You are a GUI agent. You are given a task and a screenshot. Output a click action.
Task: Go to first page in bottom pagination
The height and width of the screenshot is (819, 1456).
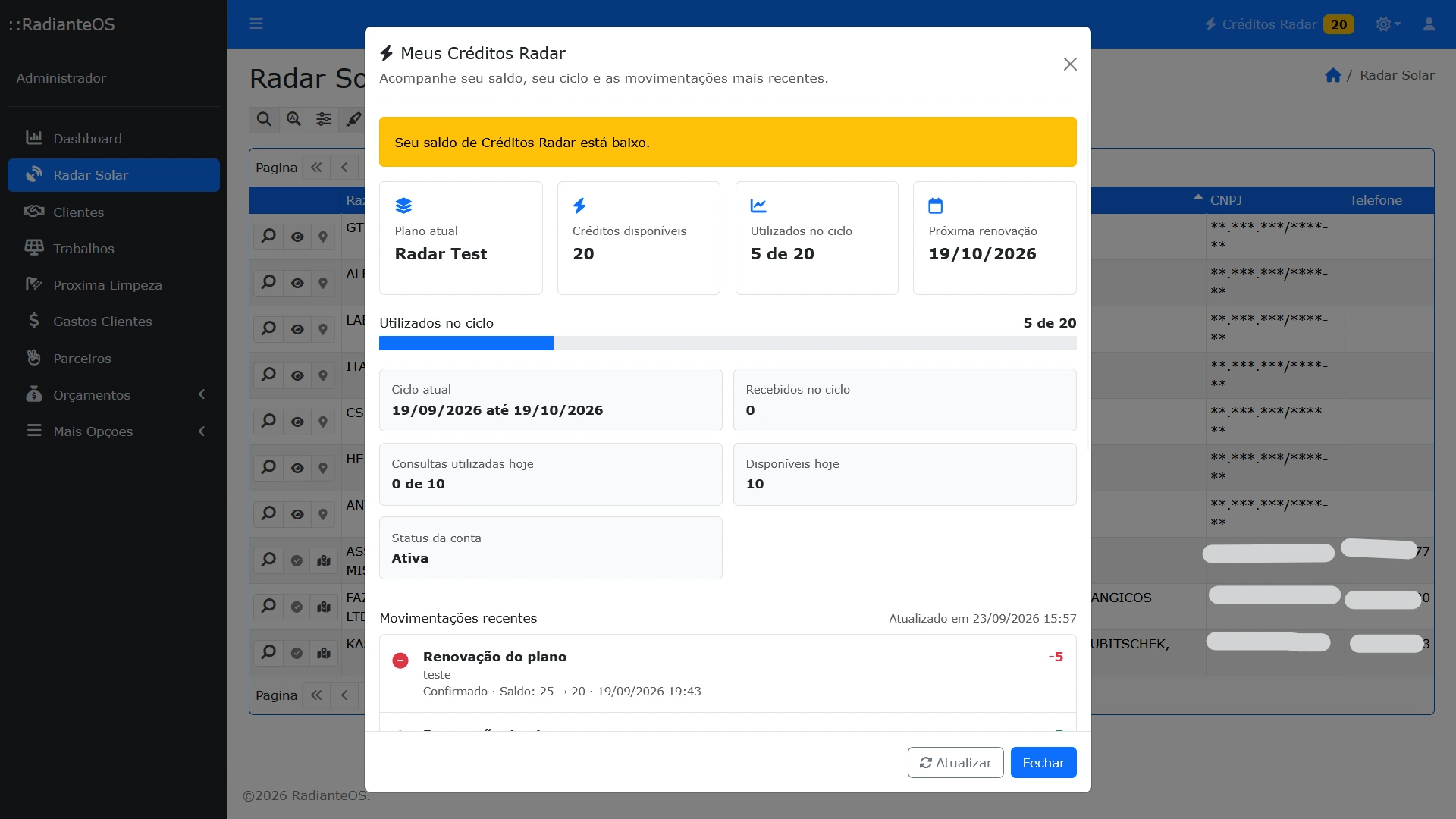[x=316, y=695]
